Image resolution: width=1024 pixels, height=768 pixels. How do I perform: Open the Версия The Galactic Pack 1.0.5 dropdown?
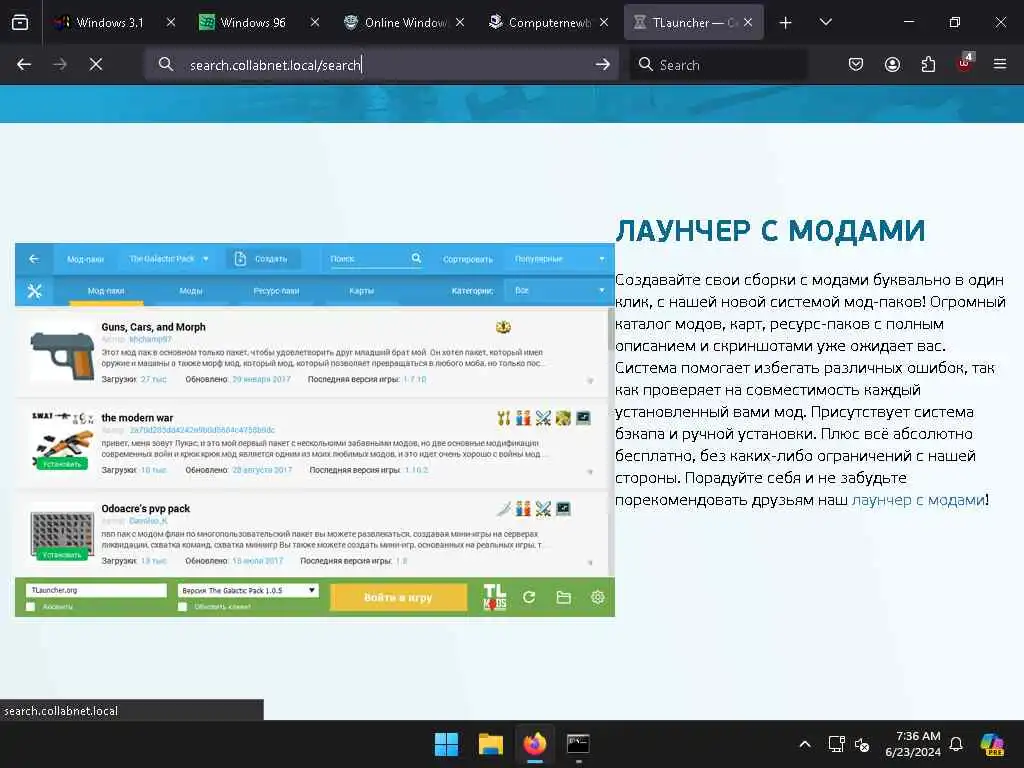click(248, 590)
